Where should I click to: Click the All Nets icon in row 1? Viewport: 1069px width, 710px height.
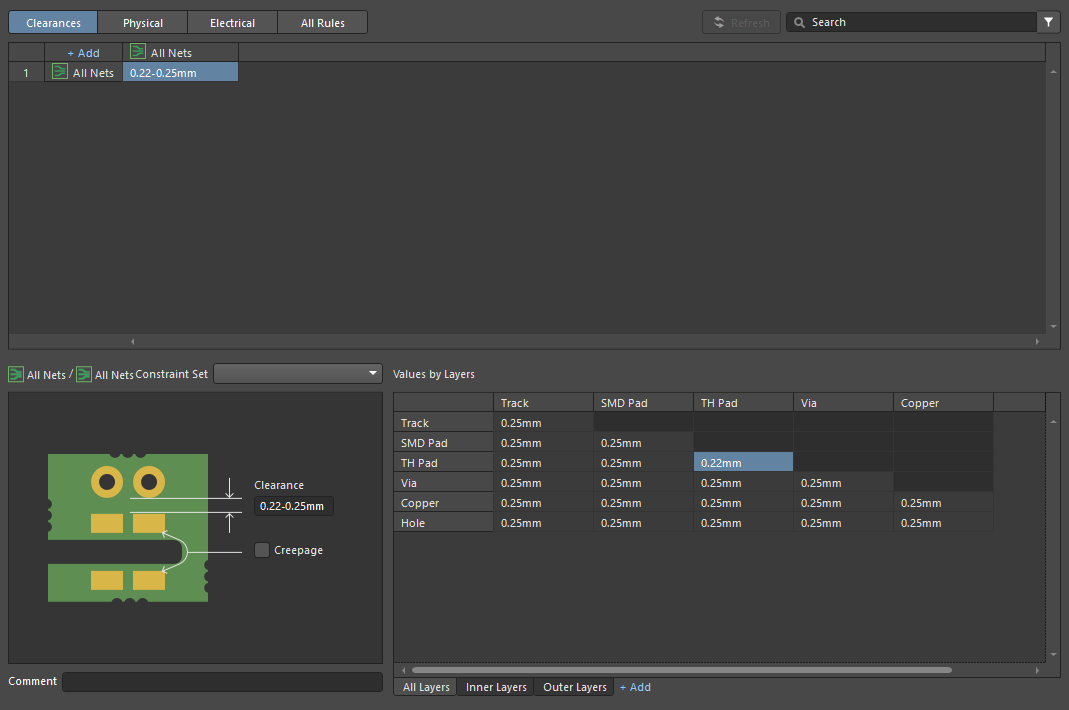[60, 73]
